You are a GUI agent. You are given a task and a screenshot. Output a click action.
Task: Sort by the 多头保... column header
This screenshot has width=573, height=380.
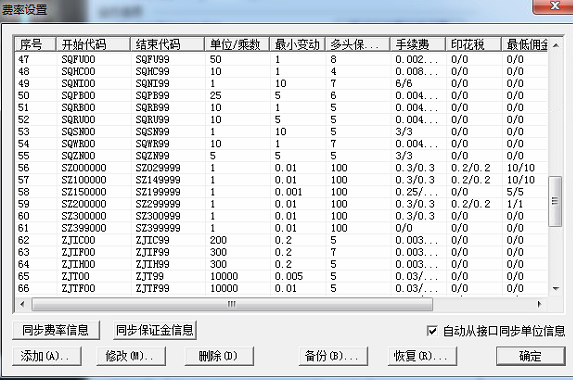(x=358, y=45)
